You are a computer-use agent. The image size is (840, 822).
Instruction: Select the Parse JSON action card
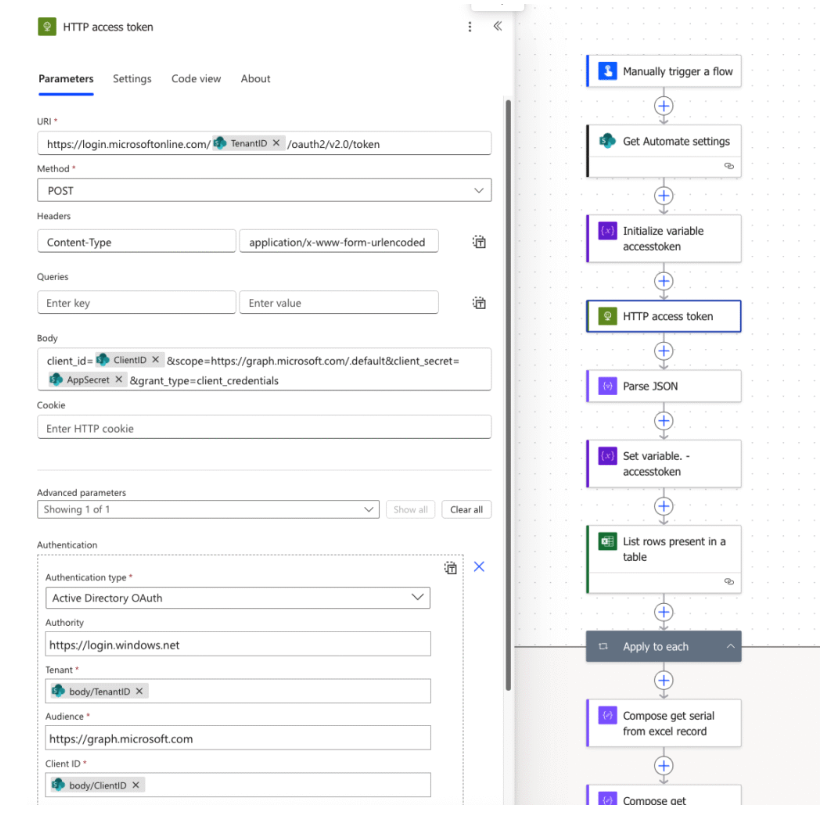click(664, 386)
